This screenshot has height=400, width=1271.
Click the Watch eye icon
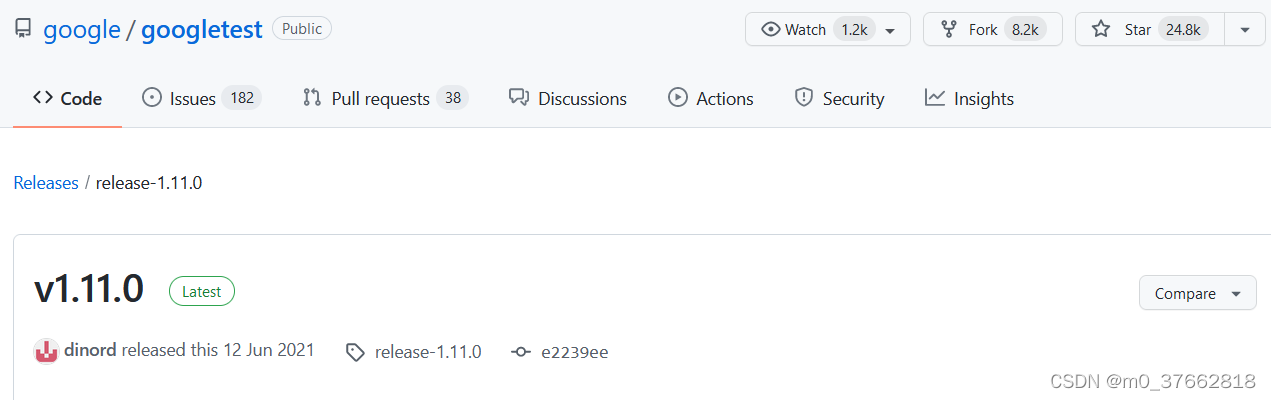tap(770, 30)
